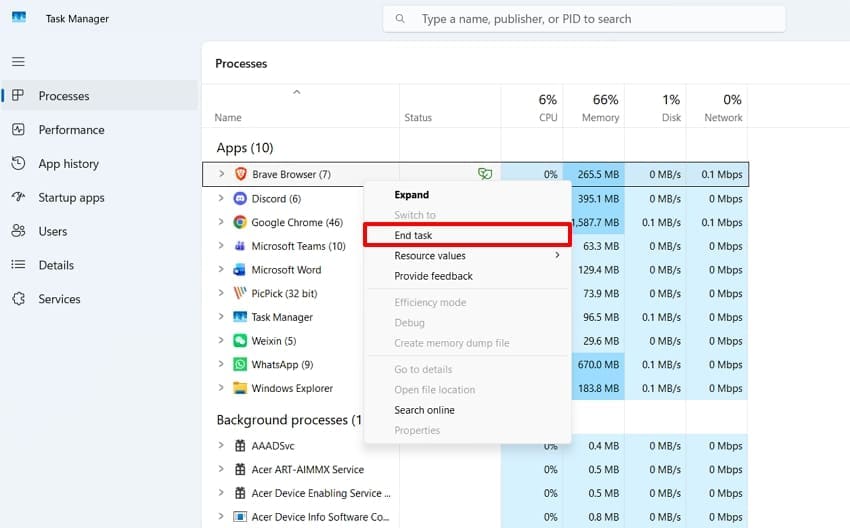Open the Services section icon

[x=18, y=299]
